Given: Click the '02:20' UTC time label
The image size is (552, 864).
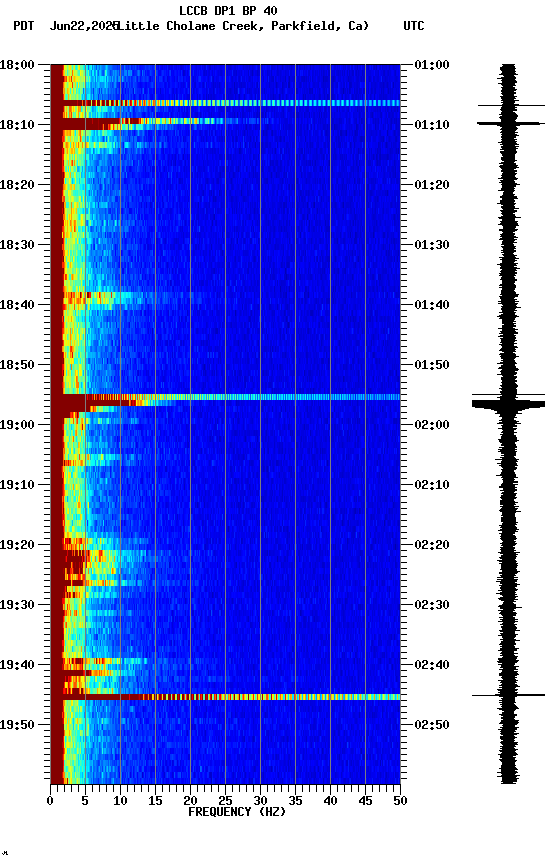Looking at the screenshot, I should click(x=432, y=546).
